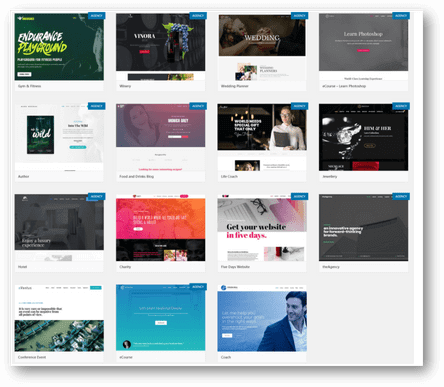Select the Author template thumbnail

(x=59, y=137)
